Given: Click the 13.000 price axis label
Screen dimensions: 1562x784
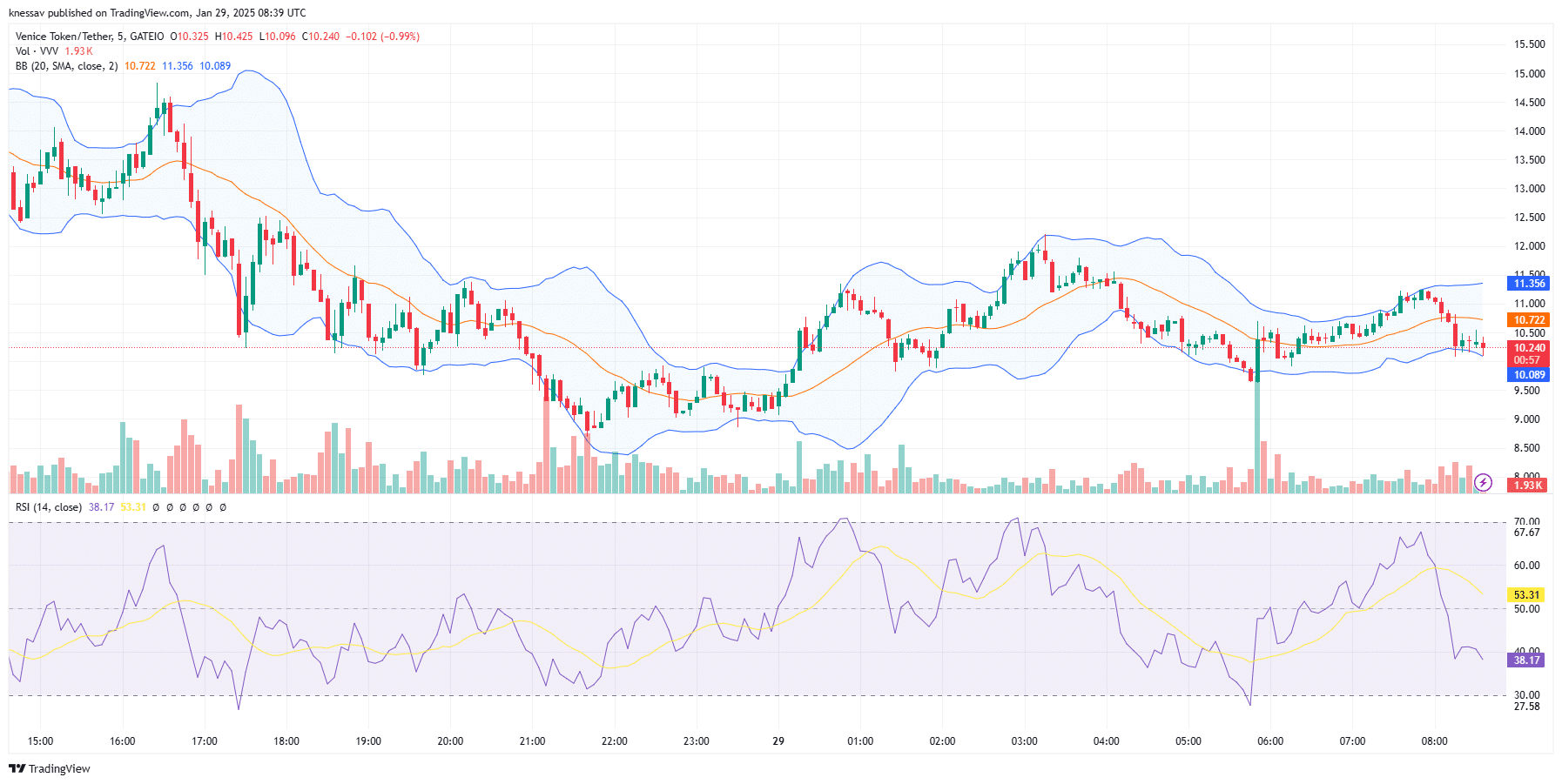Looking at the screenshot, I should click(x=1529, y=189).
